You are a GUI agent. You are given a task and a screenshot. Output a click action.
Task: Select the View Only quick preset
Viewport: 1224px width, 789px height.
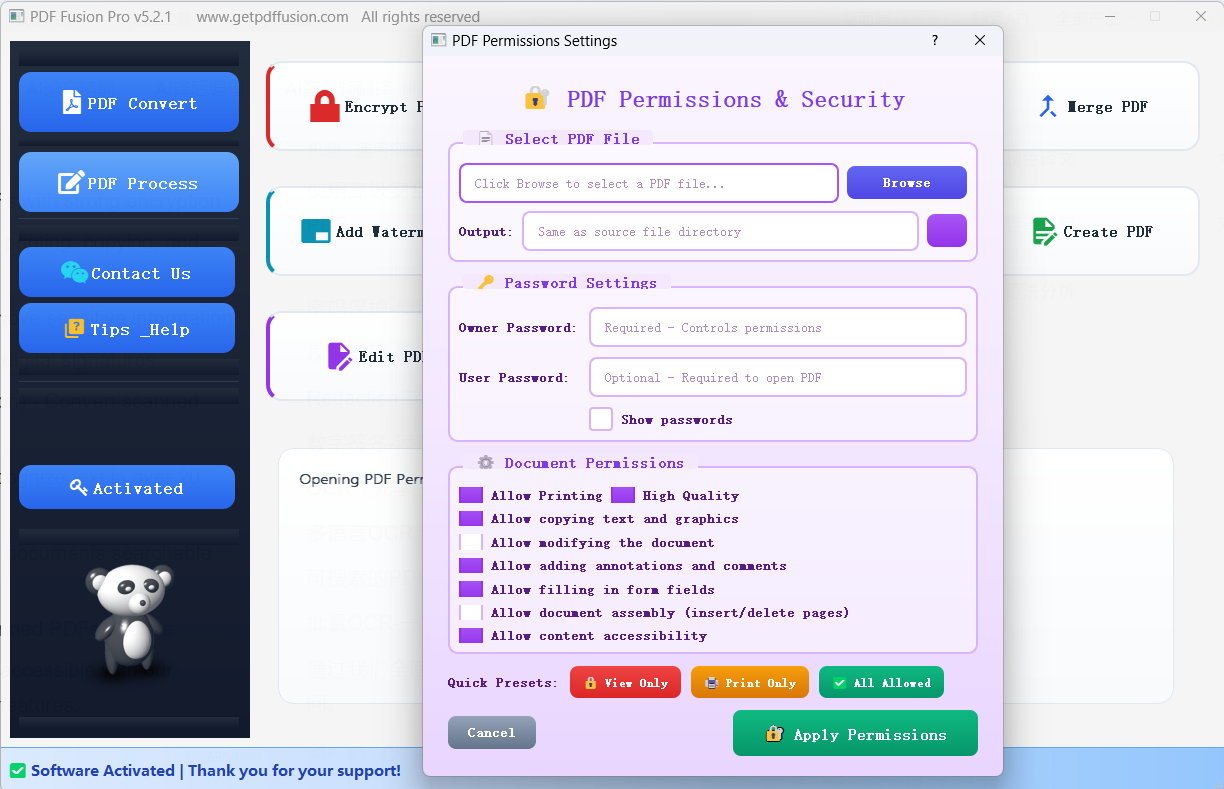[x=625, y=683]
